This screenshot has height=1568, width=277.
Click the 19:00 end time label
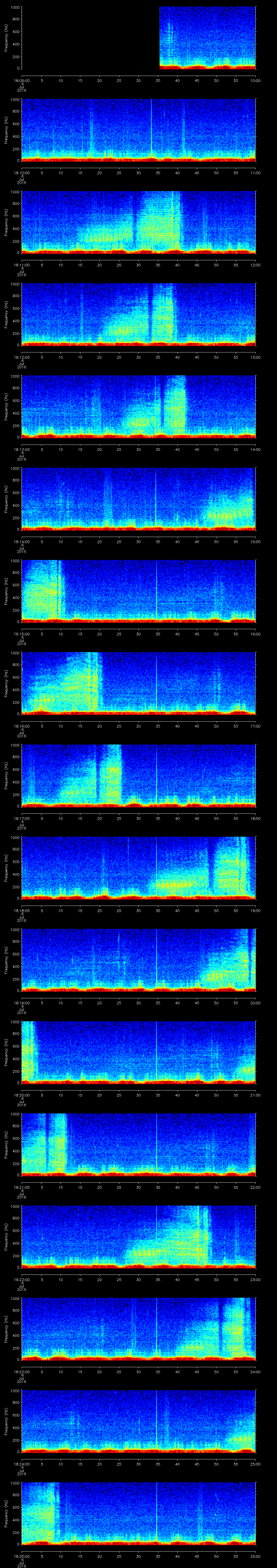click(x=255, y=910)
